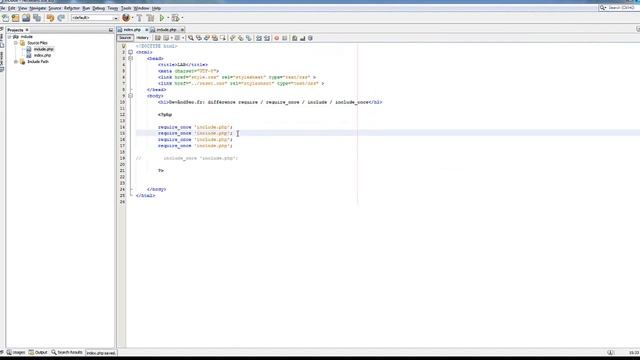
Task: Click Shift Line Left icon
Action: point(259,38)
